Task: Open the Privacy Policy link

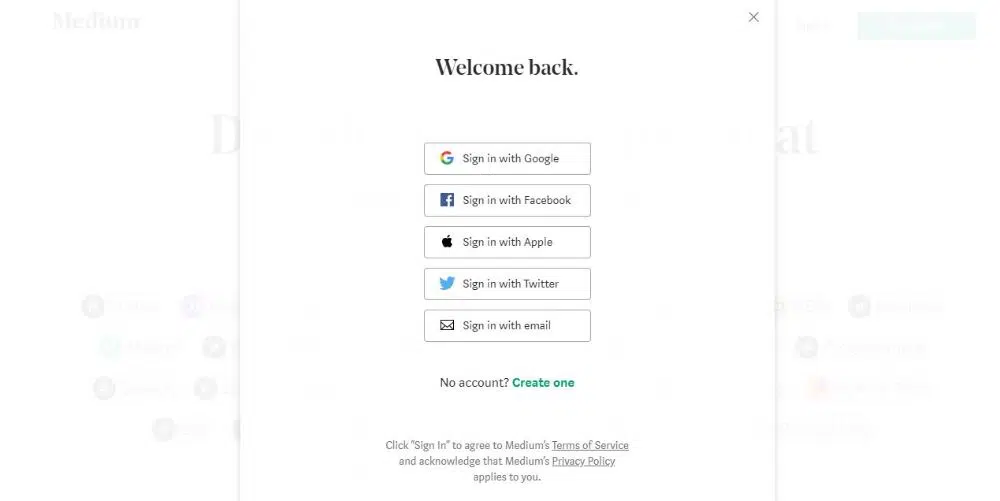Action: (584, 461)
